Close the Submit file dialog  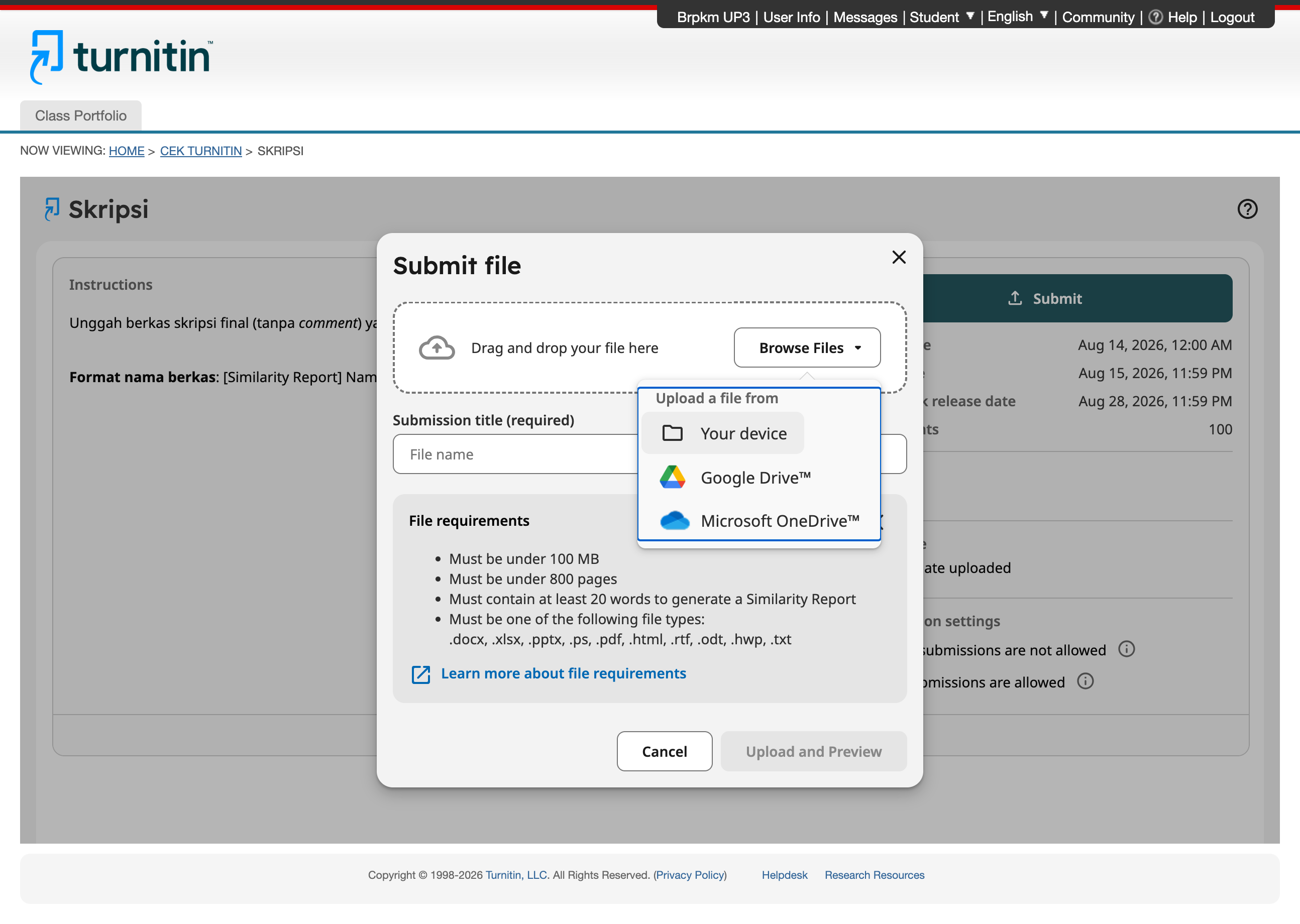coord(899,257)
